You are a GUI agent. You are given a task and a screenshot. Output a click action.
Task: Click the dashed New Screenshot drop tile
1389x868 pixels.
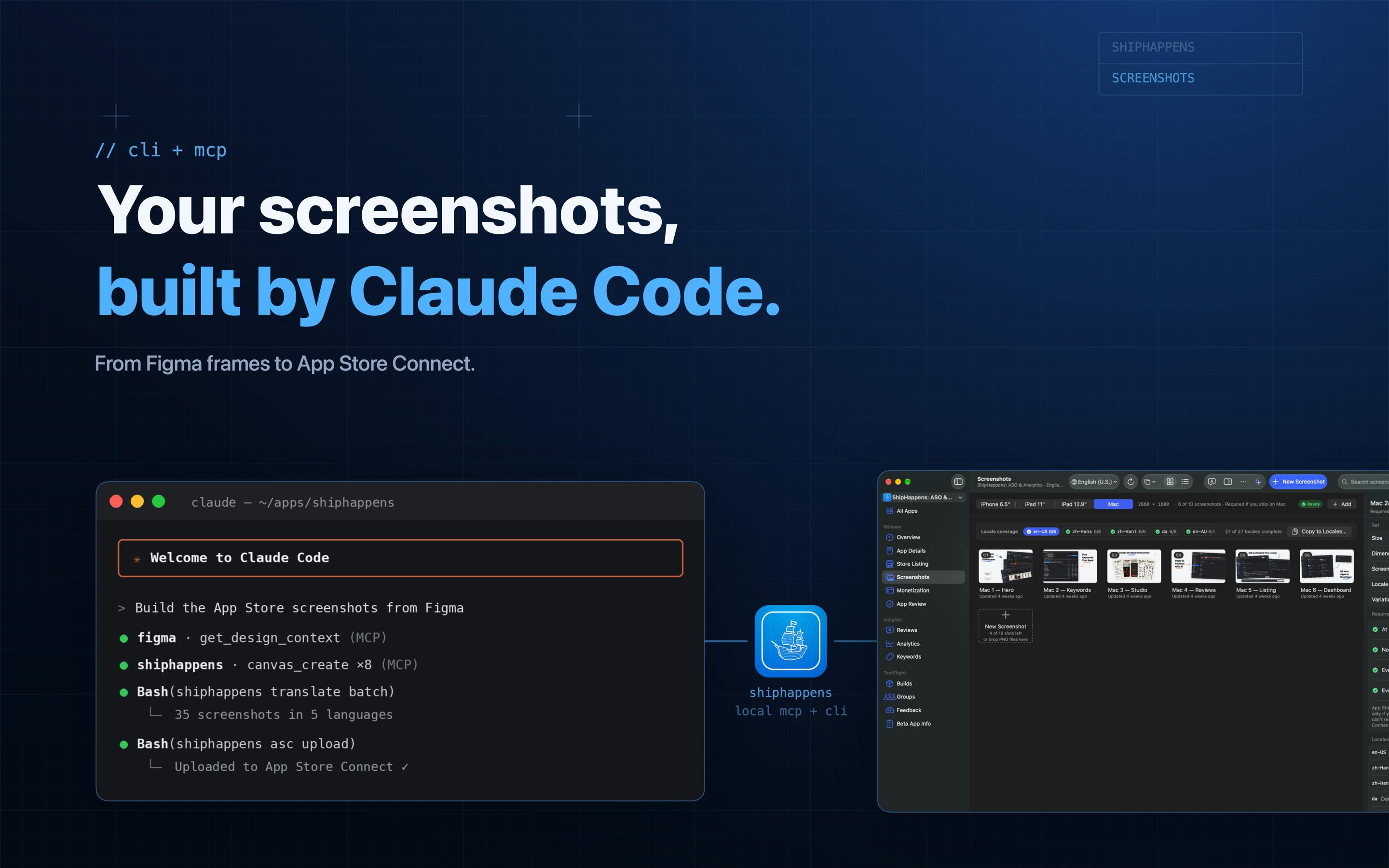1006,626
